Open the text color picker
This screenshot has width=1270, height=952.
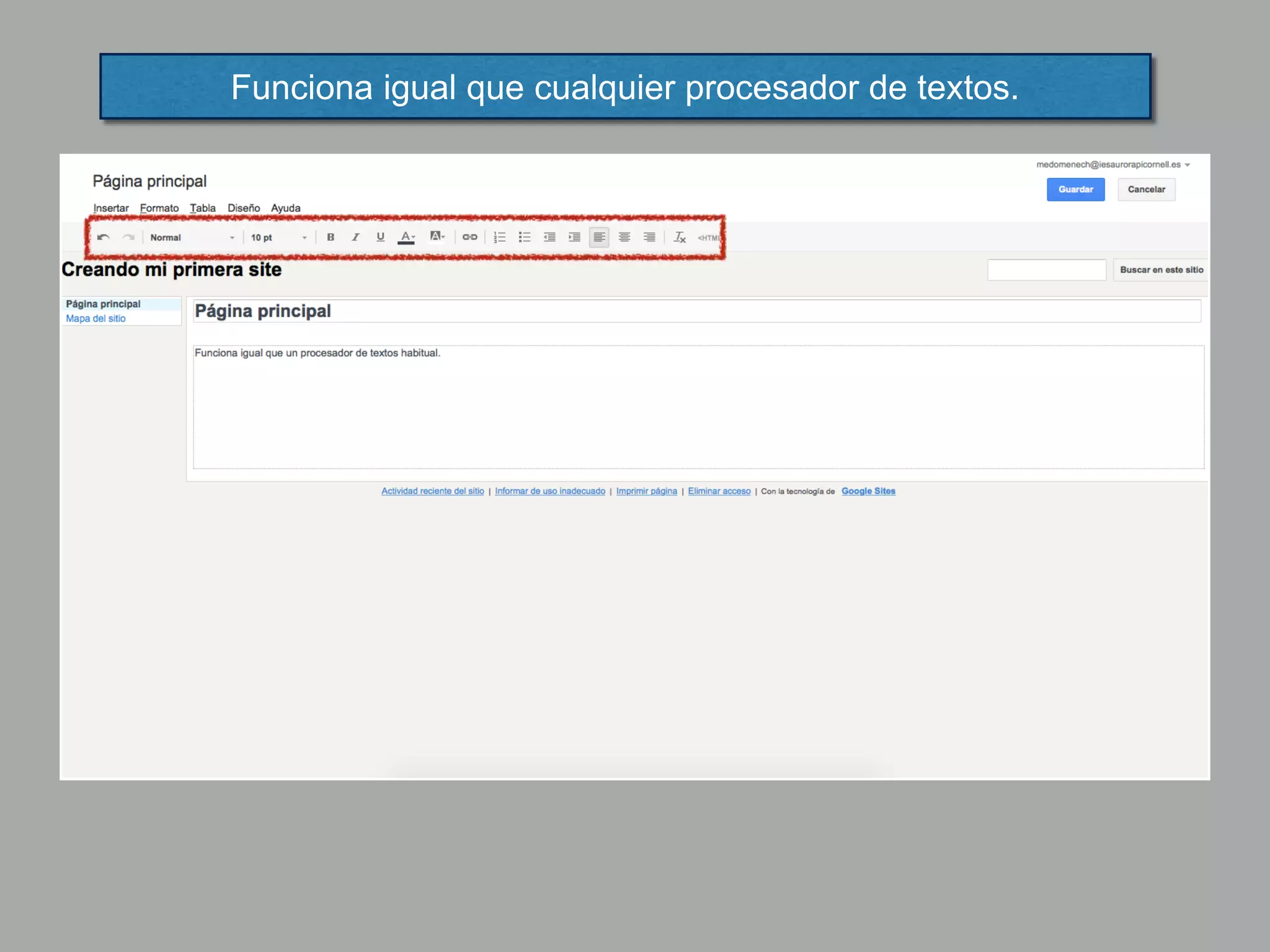(406, 237)
